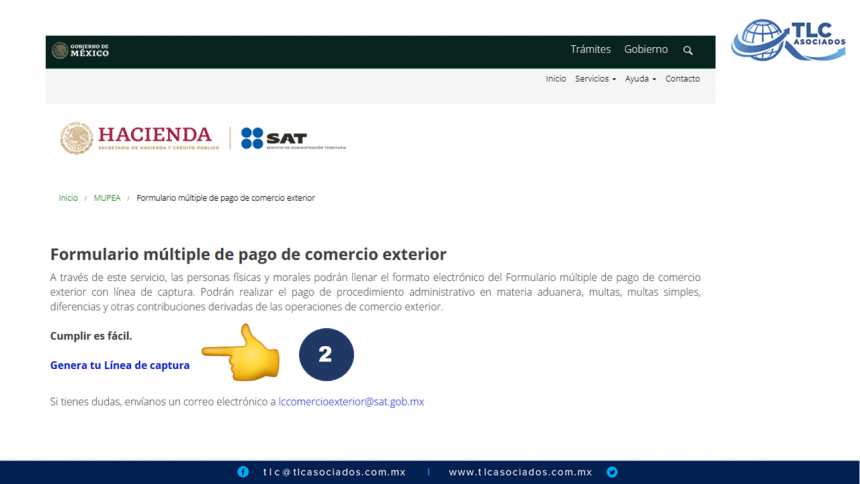Click the MUPEA breadcrumb link
Screen dimensions: 860x484
(107, 198)
